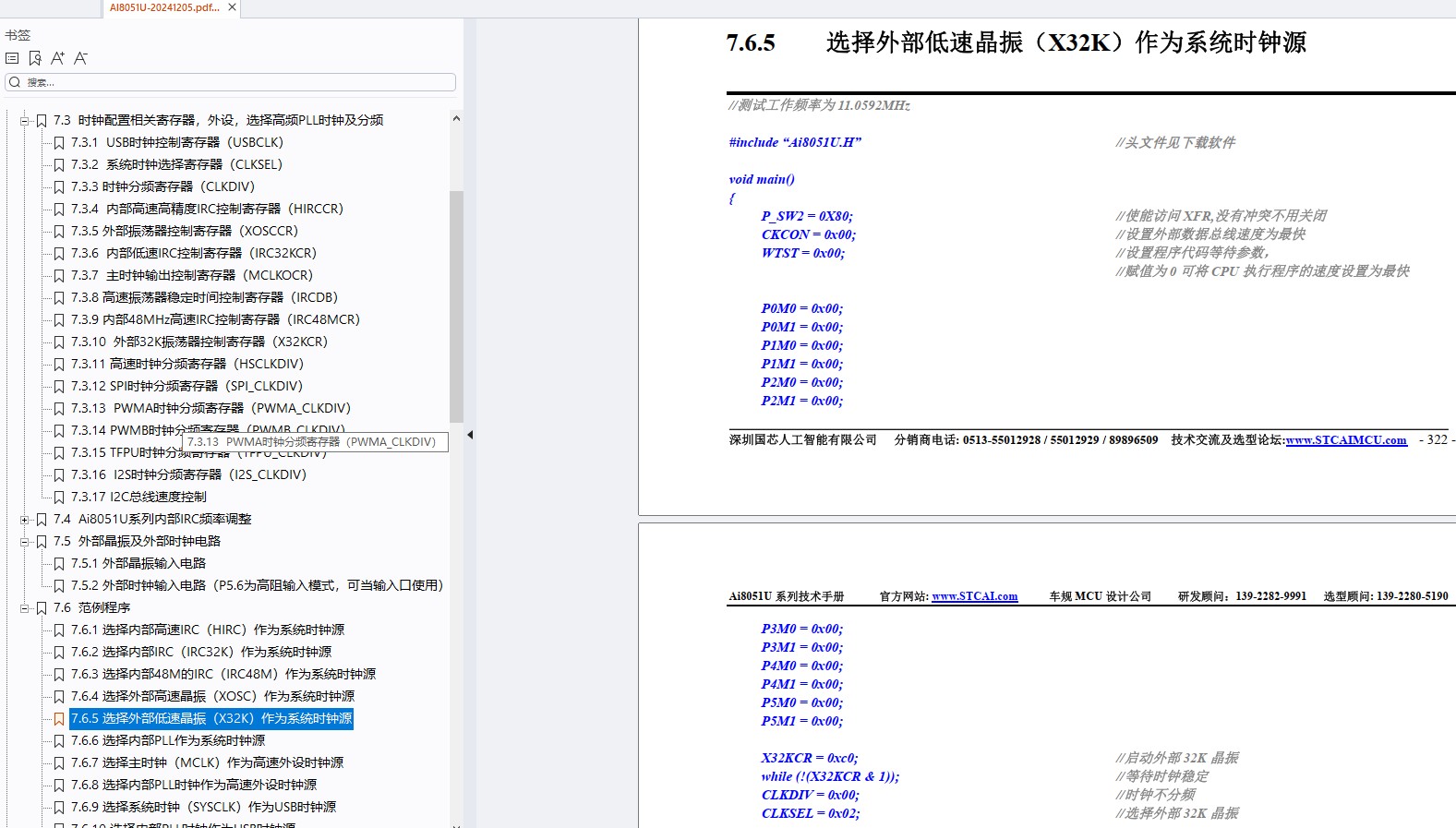
Task: Open bookmark '7.6.4 选择外部高速晶振 (XOSC)'
Action: tap(212, 696)
